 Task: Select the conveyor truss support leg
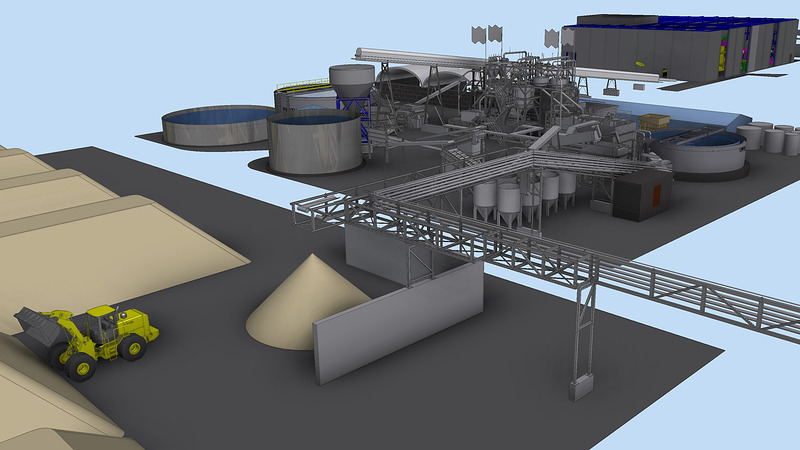click(582, 340)
